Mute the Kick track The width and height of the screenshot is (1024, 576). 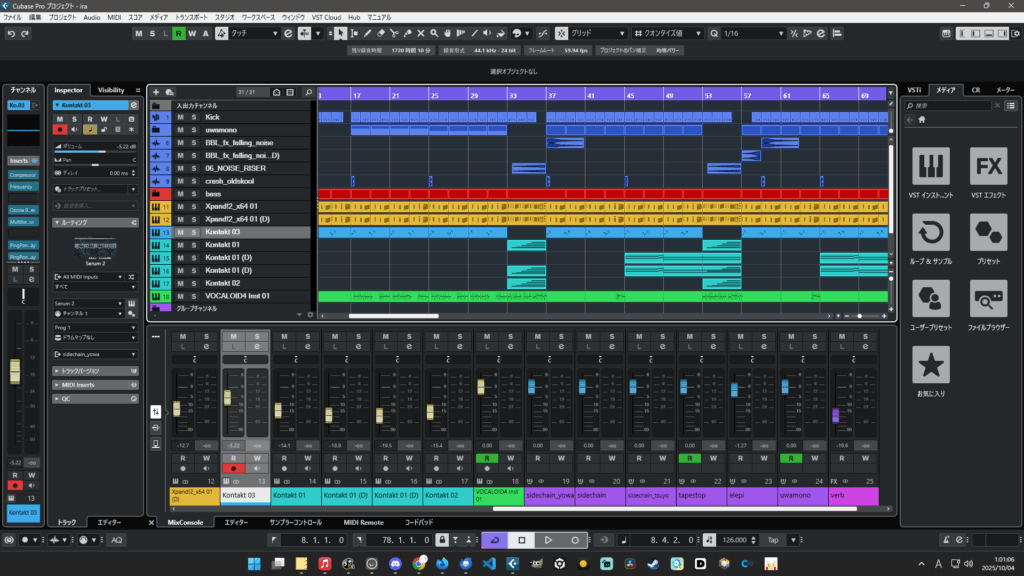point(181,117)
